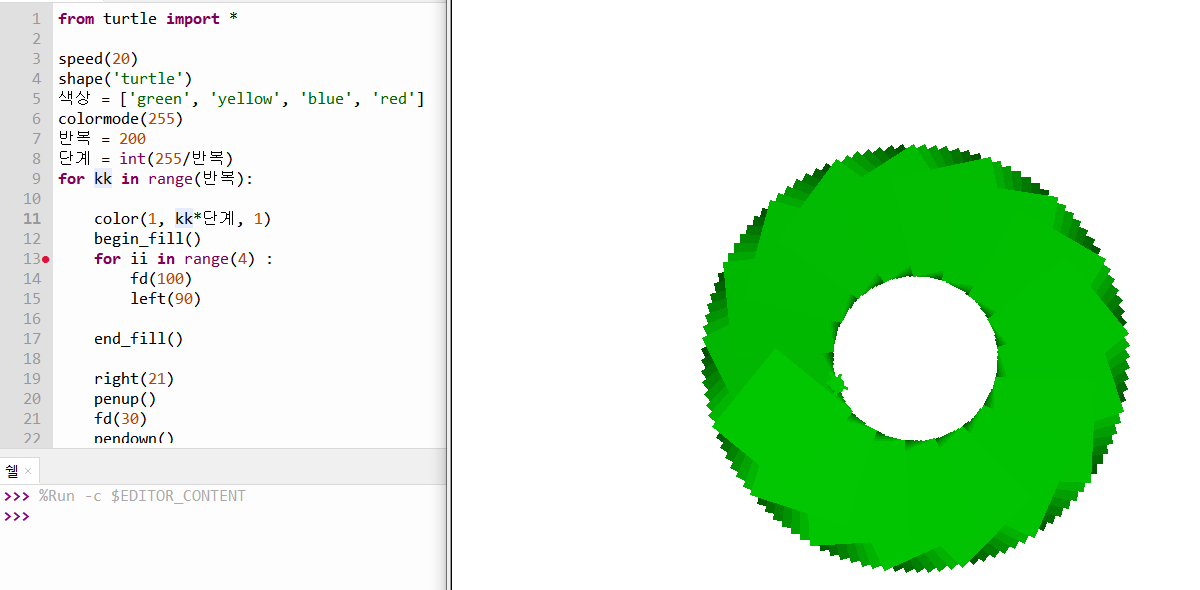The width and height of the screenshot is (1200, 590).
Task: Click the 'red' string in the 색상 list
Action: coord(394,99)
